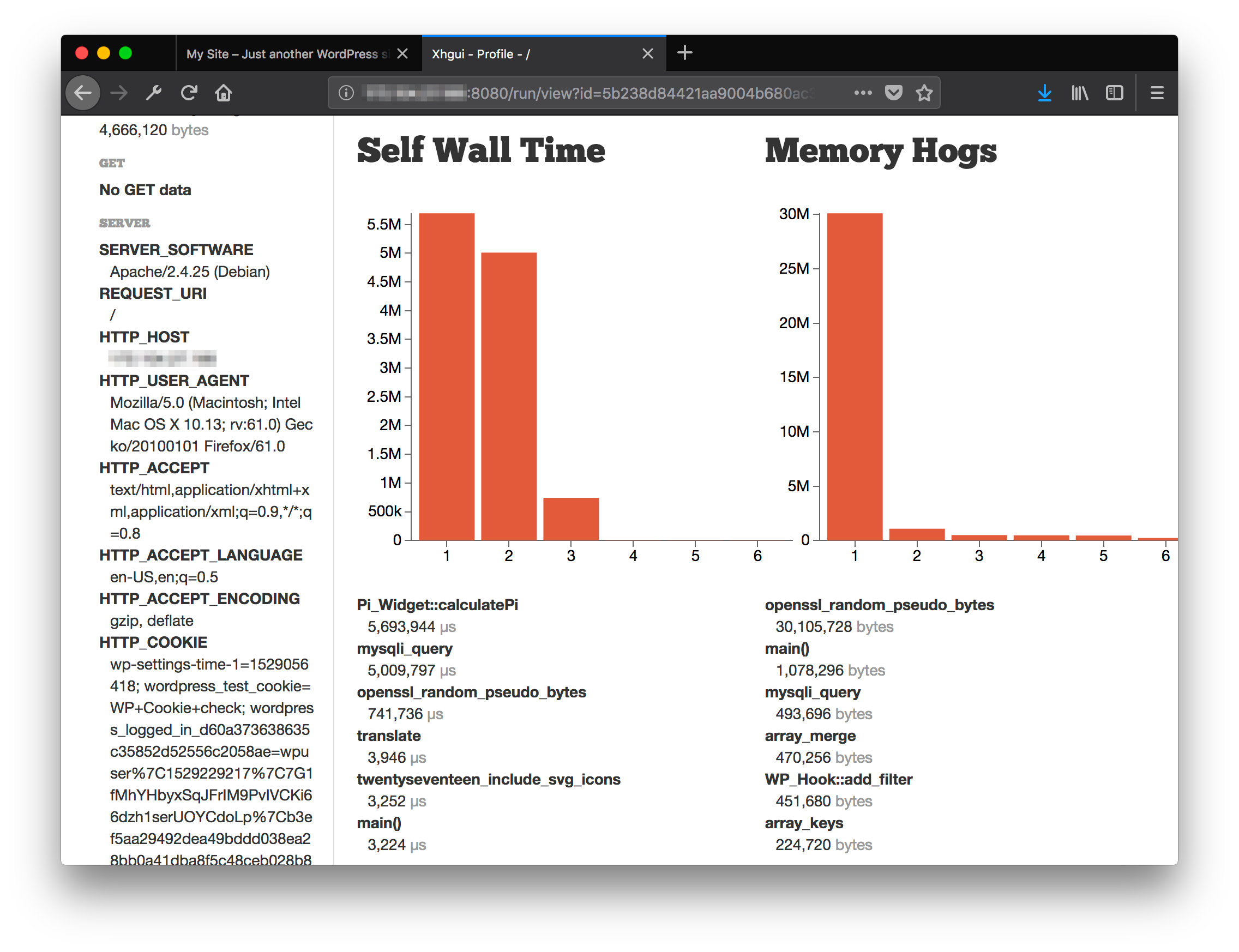Open the page actions ellipsis menu
Screen dimensions: 1239x952
863,92
